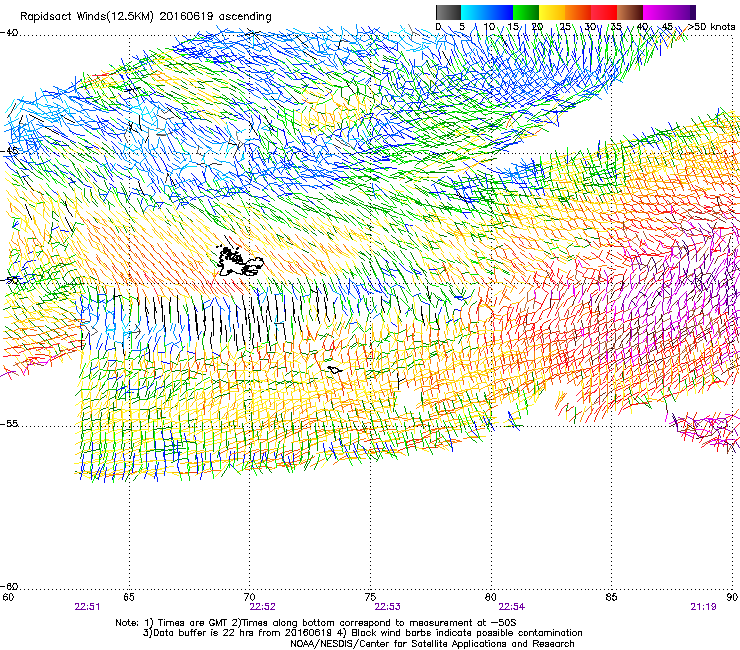The height and width of the screenshot is (650, 740).
Task: Click the 'Rapidscat Winds(12.5KM) 20160619 ascending' title
Action: click(146, 17)
